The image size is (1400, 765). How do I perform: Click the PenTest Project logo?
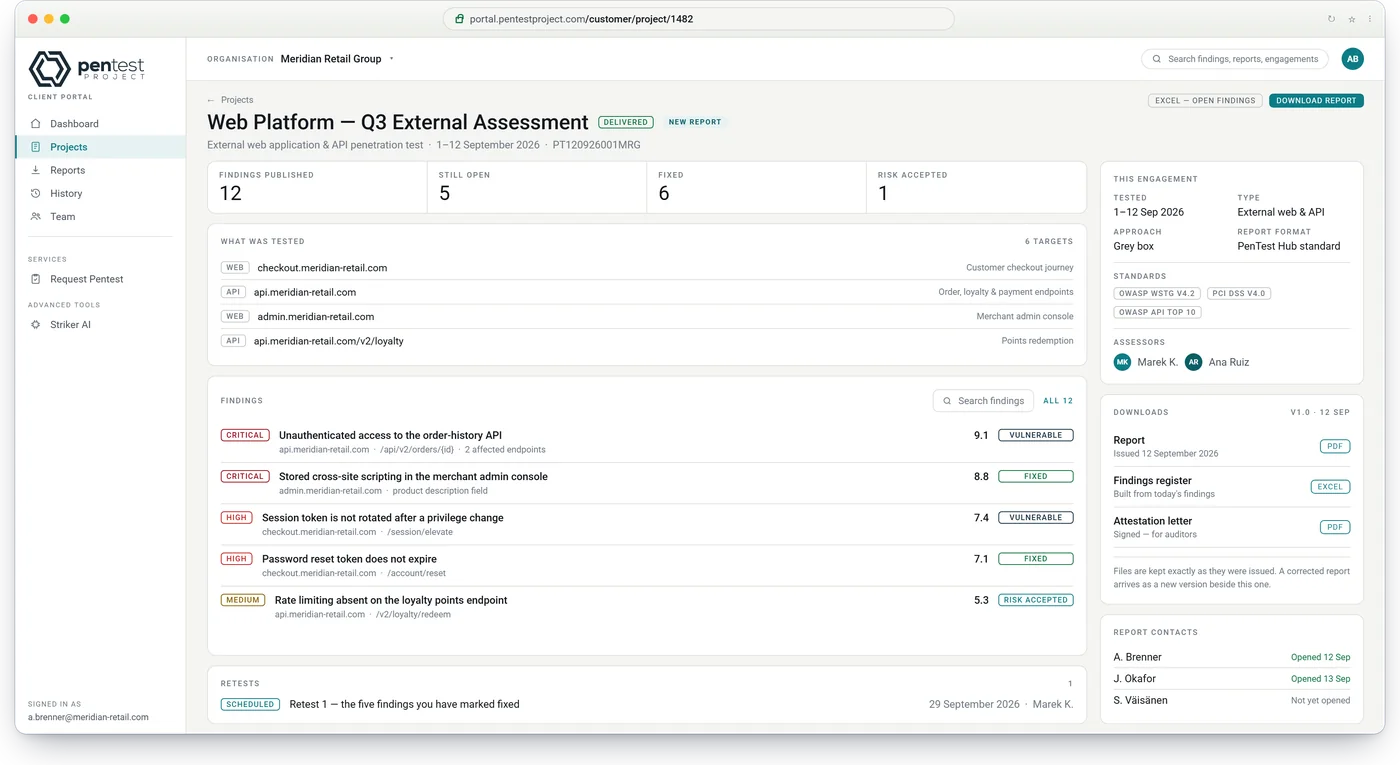87,69
